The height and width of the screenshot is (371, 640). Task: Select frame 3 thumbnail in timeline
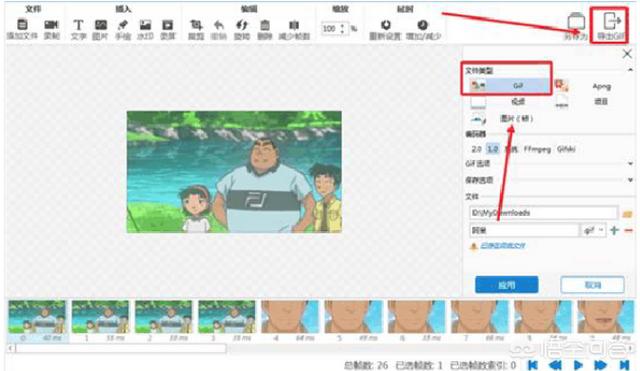coord(227,317)
